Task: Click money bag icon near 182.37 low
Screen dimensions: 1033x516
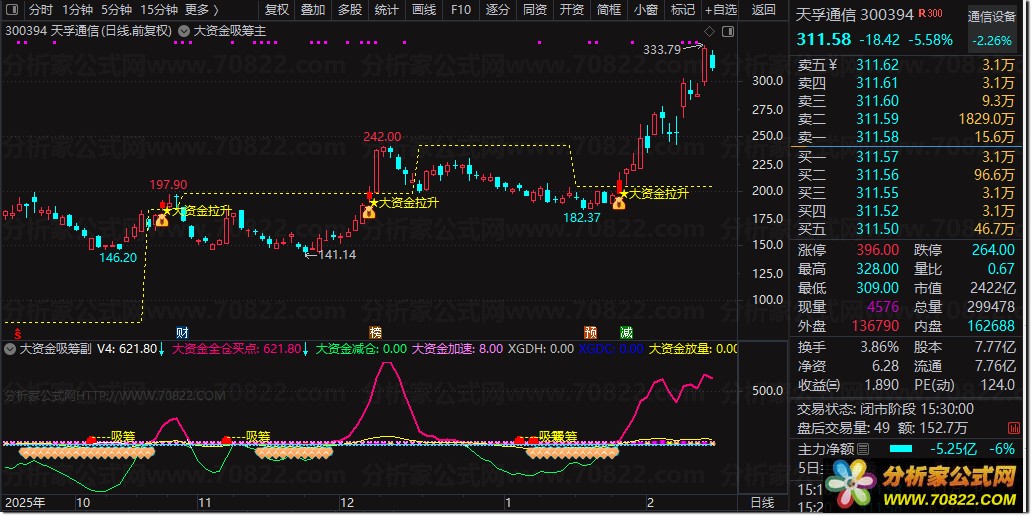Action: point(619,203)
